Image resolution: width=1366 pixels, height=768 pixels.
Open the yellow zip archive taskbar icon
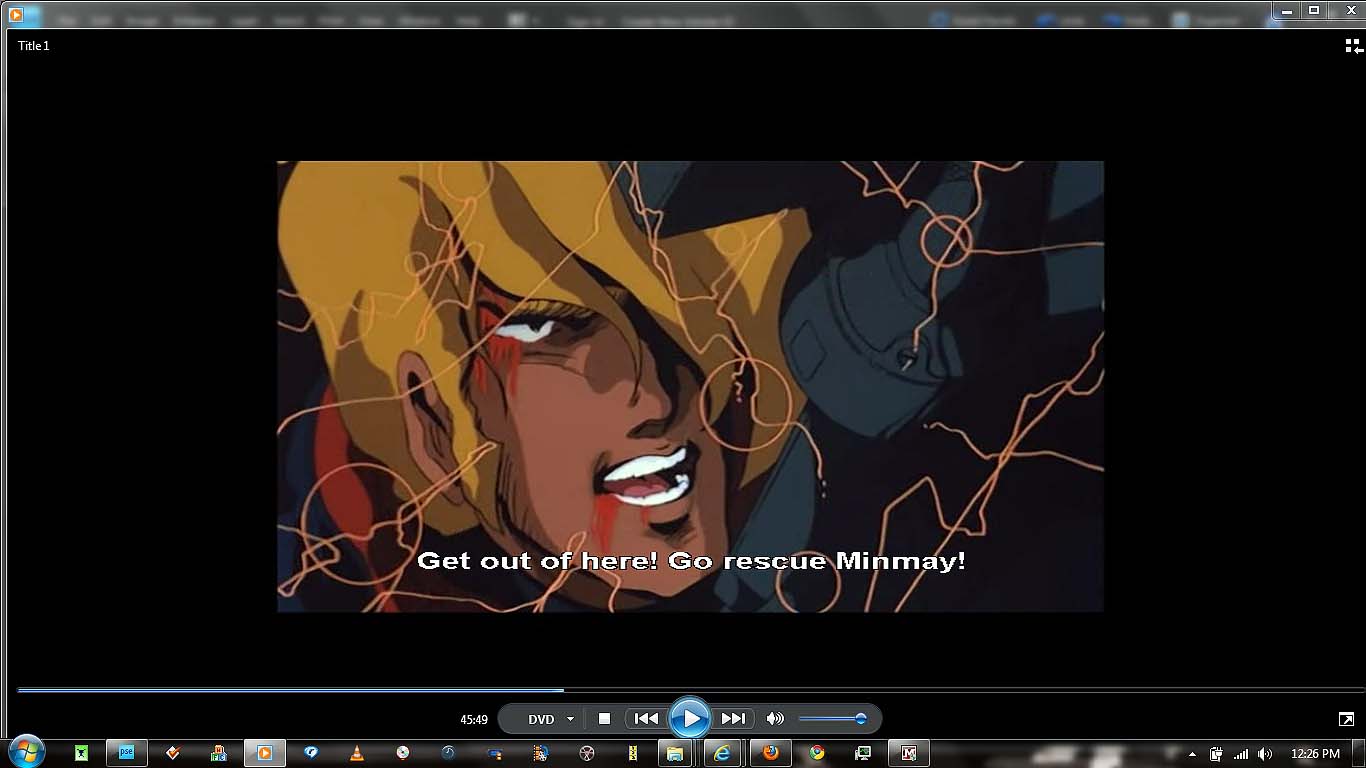632,753
